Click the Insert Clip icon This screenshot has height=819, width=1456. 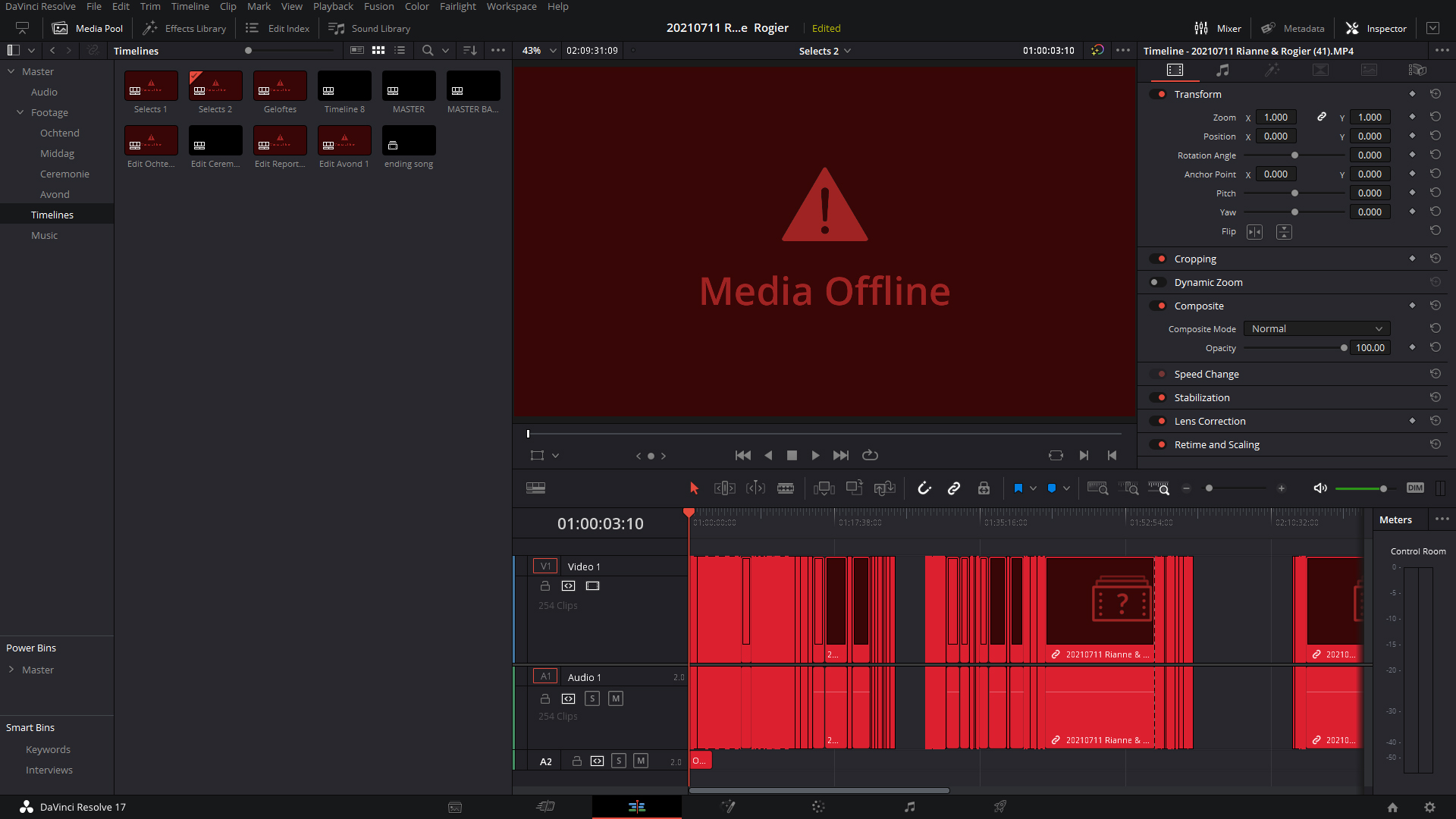tap(824, 488)
